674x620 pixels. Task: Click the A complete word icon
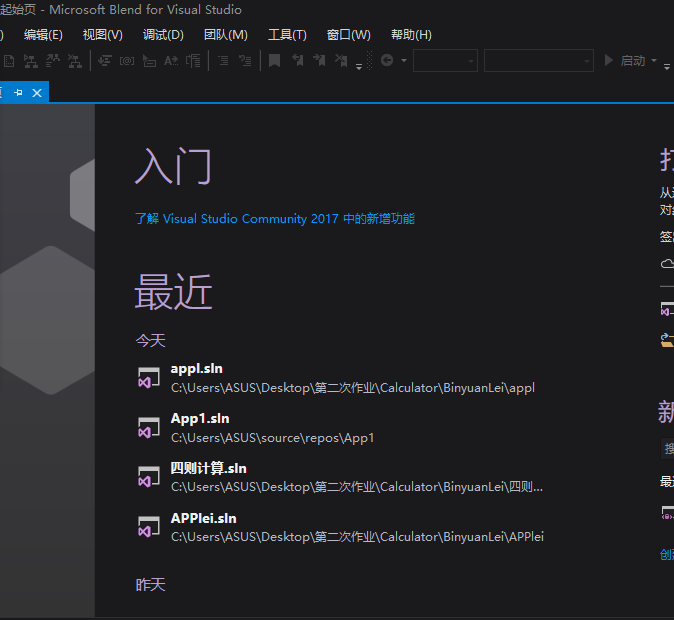171,61
